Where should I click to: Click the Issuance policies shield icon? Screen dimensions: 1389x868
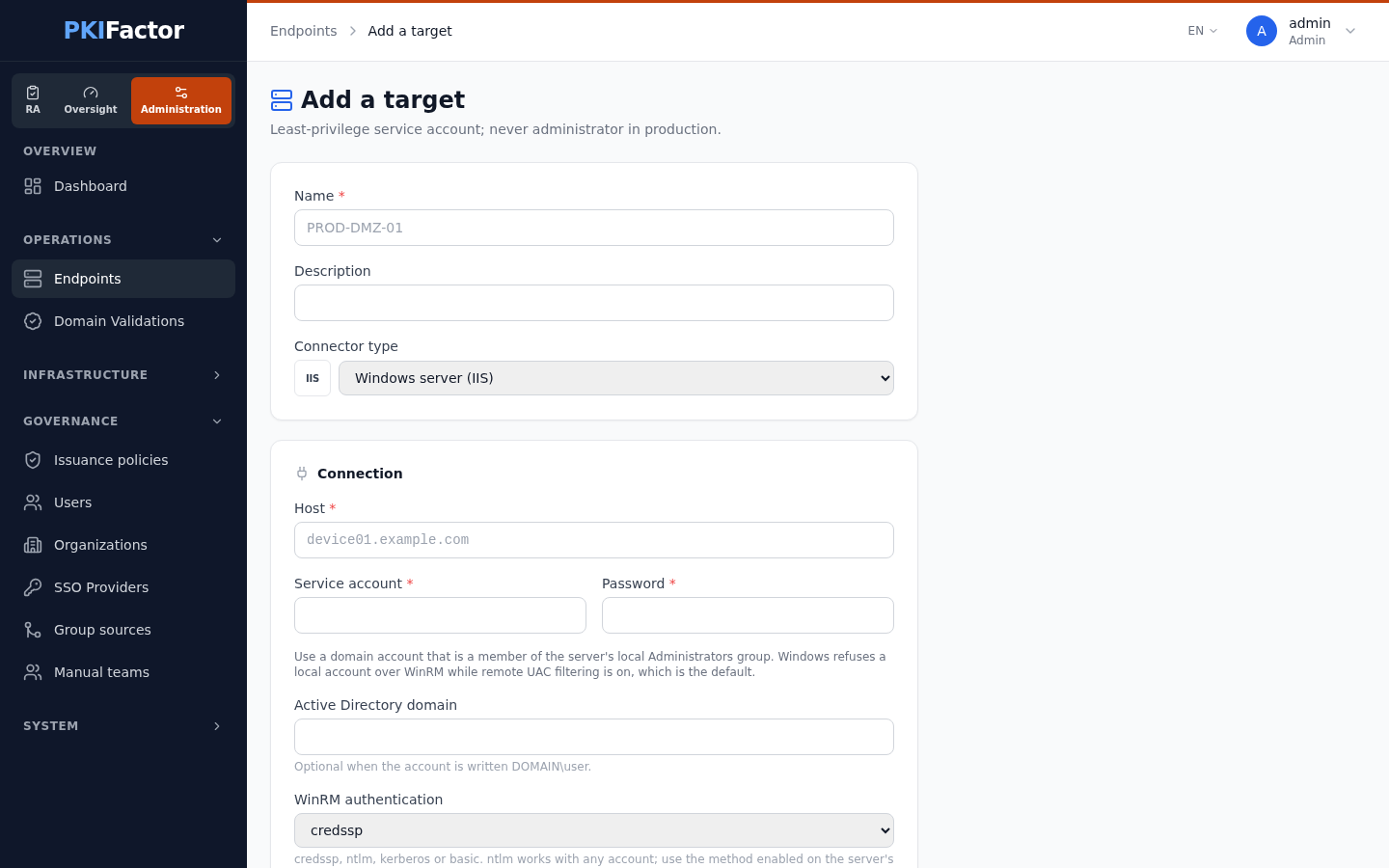pos(33,460)
